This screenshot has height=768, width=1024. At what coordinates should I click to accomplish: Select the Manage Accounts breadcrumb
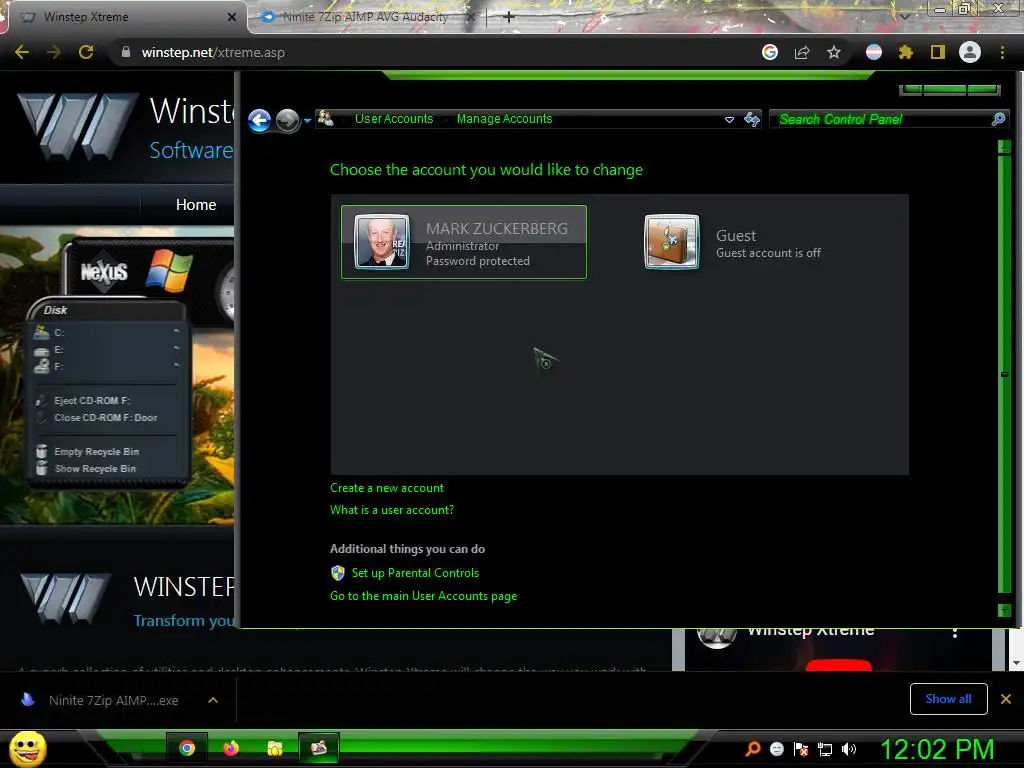(x=504, y=119)
